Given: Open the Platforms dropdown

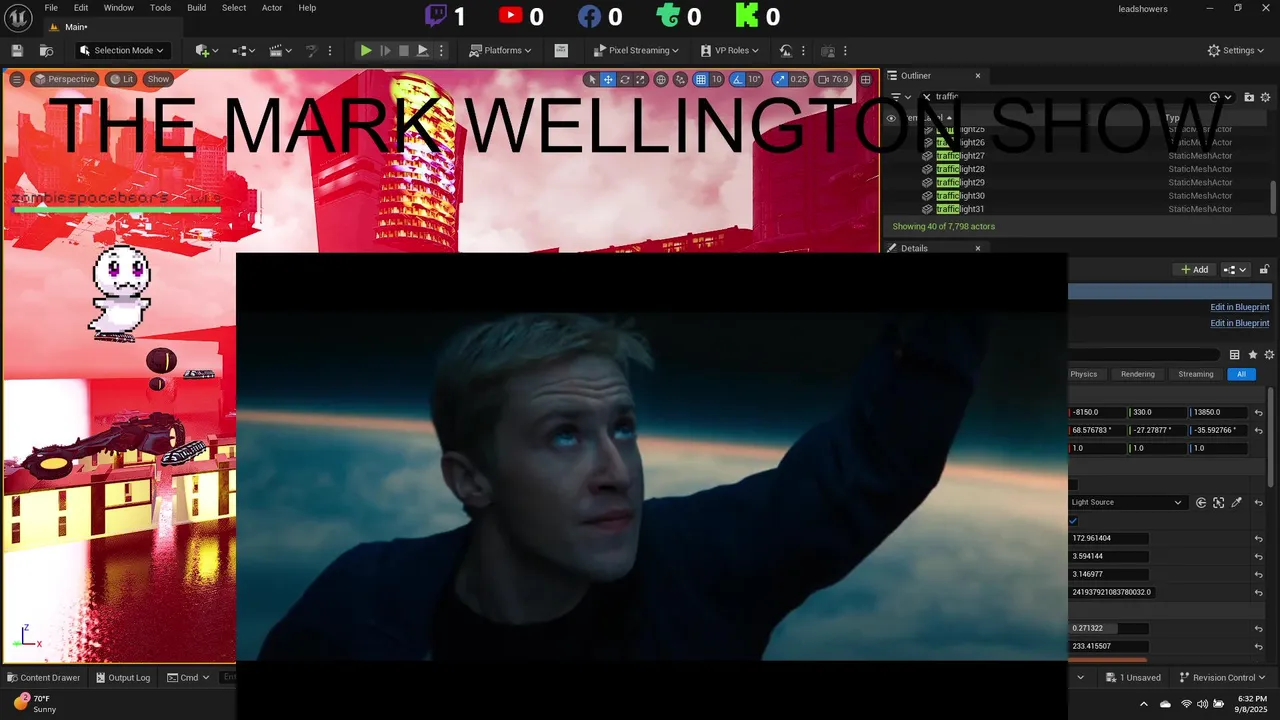Looking at the screenshot, I should tap(502, 50).
